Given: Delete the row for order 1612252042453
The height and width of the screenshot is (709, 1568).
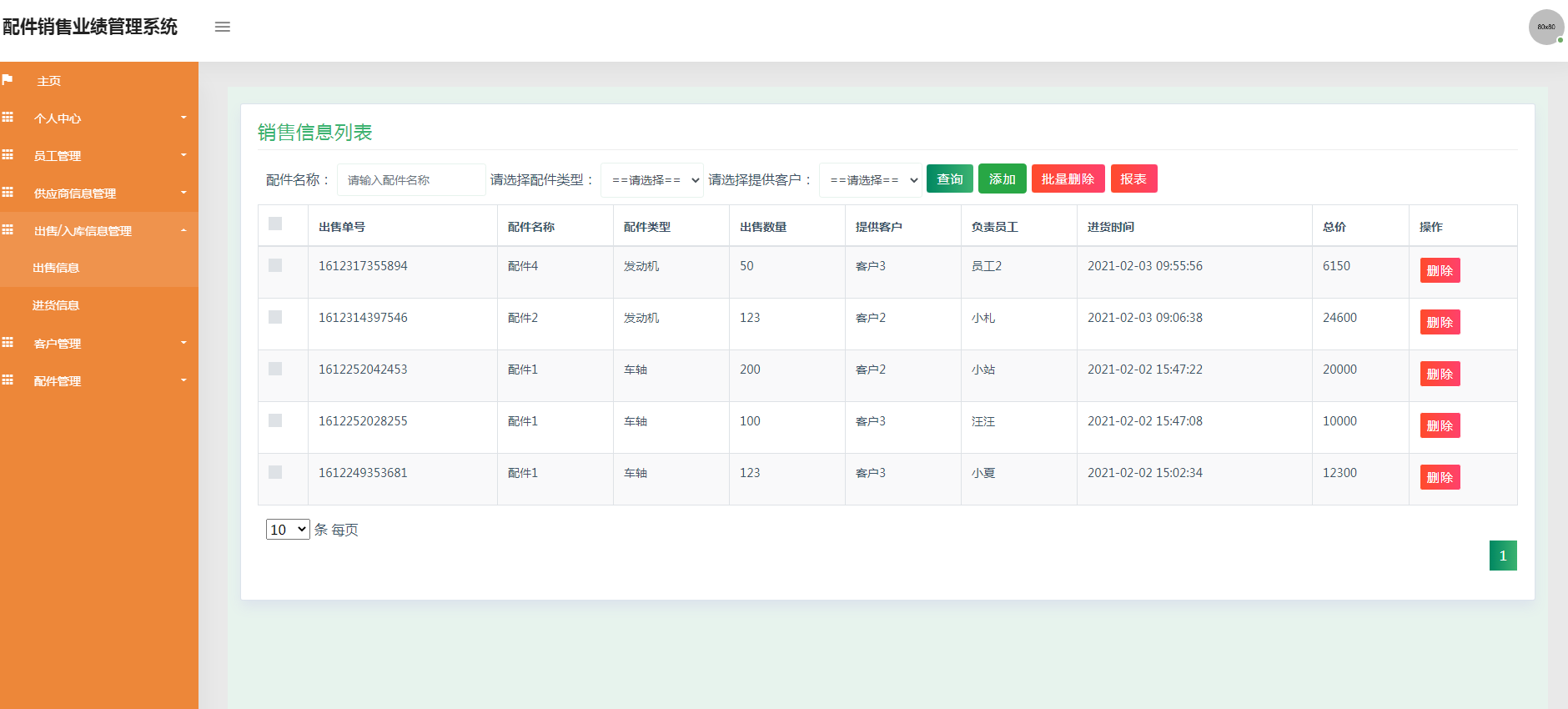Looking at the screenshot, I should [x=1440, y=374].
